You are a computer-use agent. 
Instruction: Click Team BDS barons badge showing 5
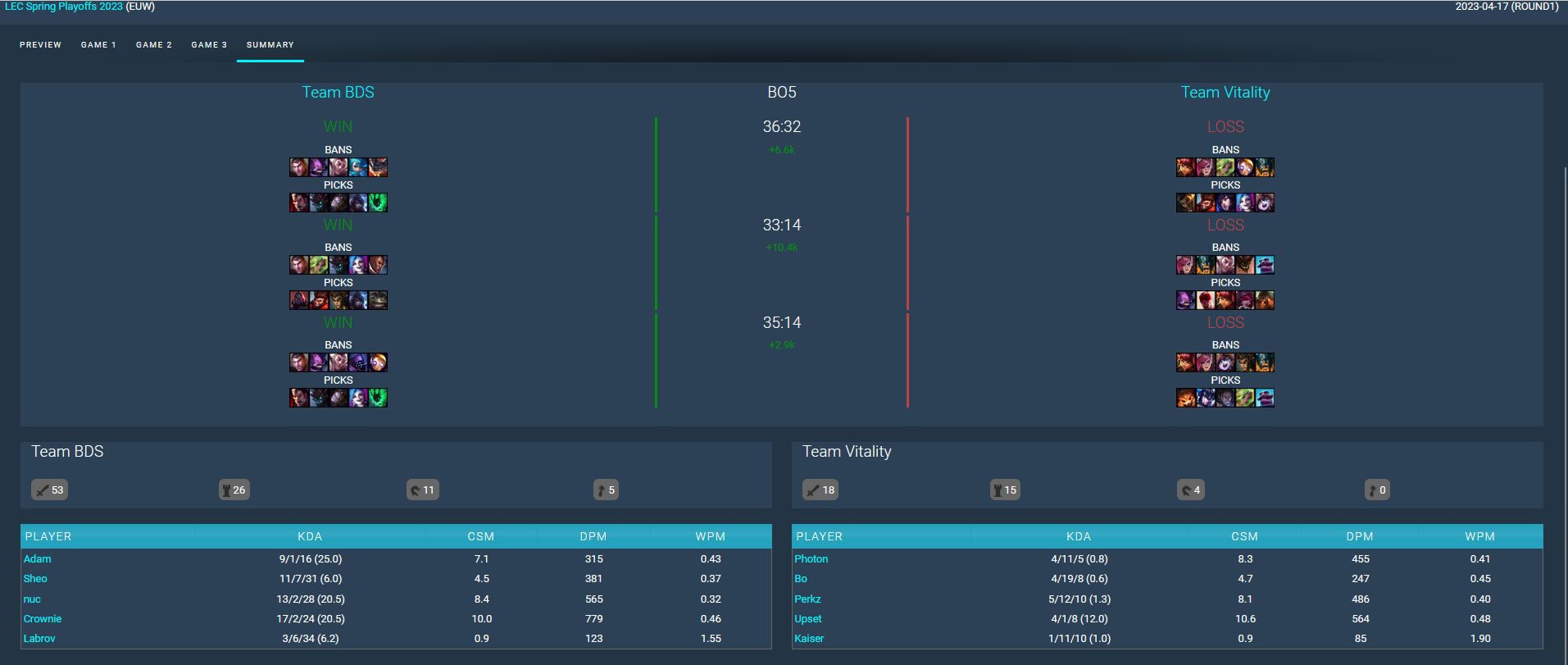tap(606, 490)
